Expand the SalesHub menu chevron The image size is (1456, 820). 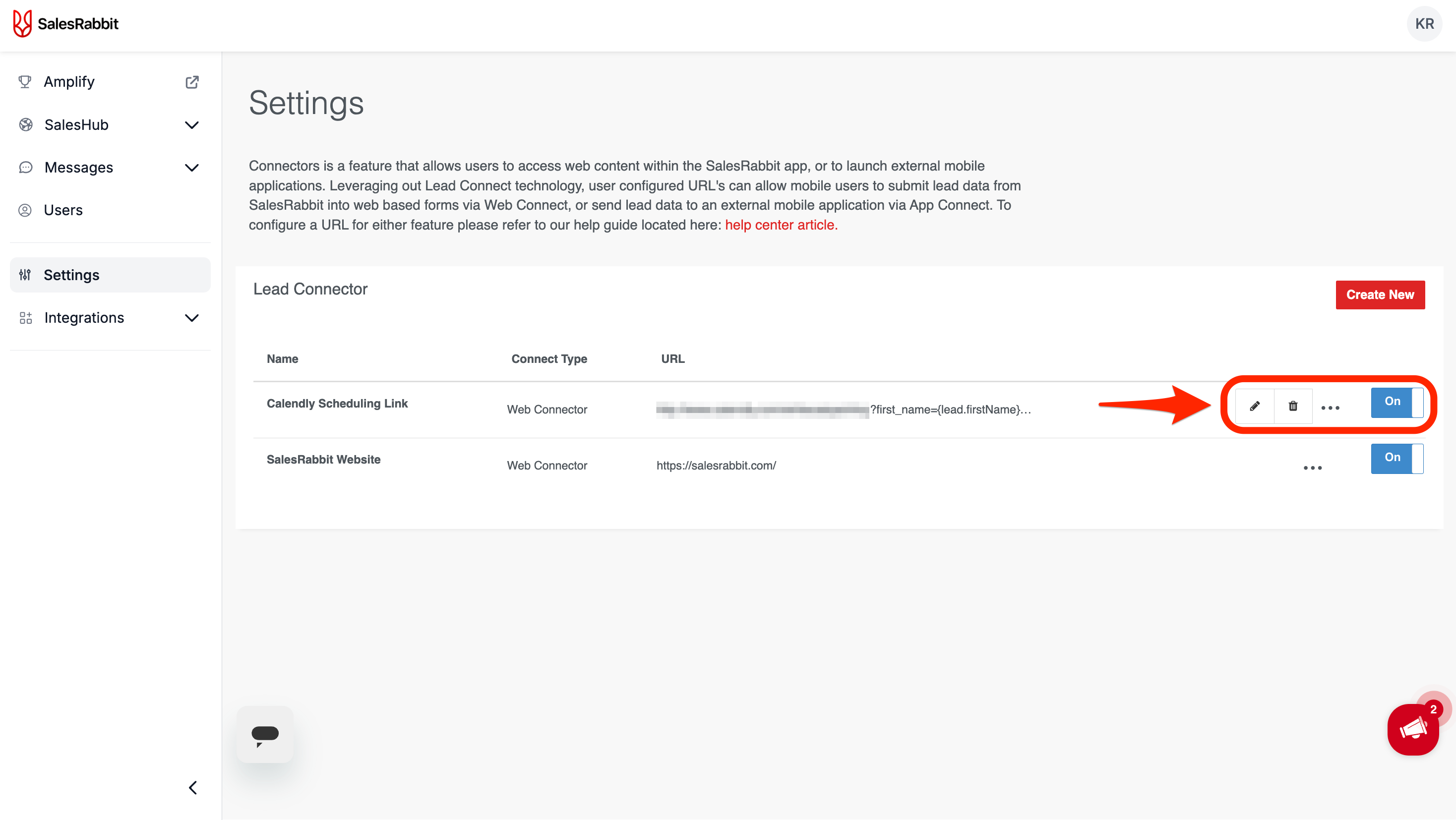192,125
